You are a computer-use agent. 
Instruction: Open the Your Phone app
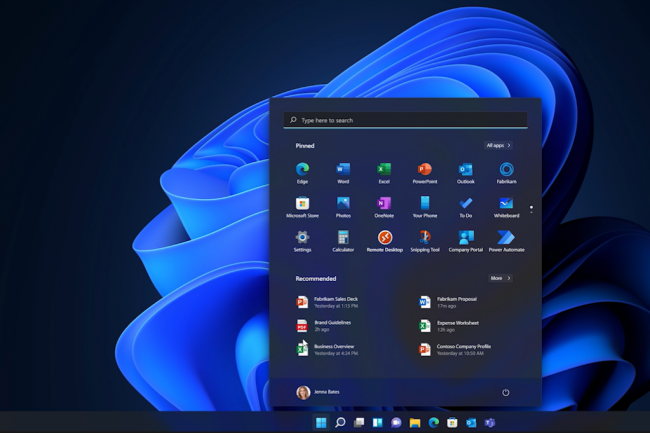click(424, 207)
